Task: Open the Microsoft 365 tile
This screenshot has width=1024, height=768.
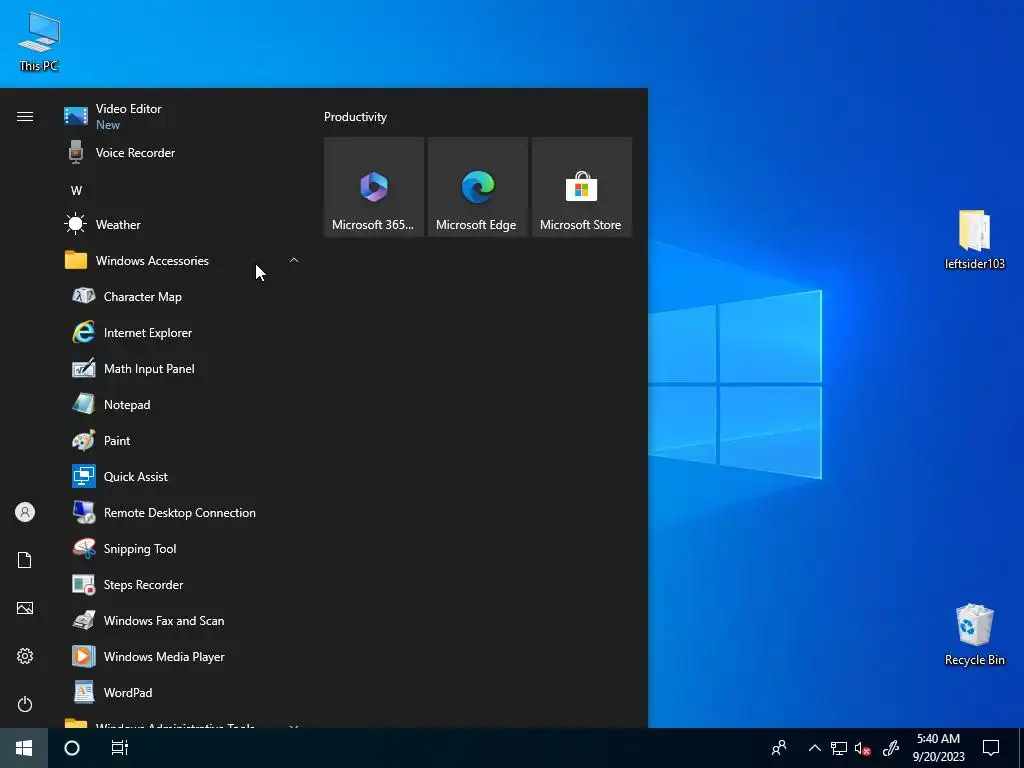Action: [374, 187]
